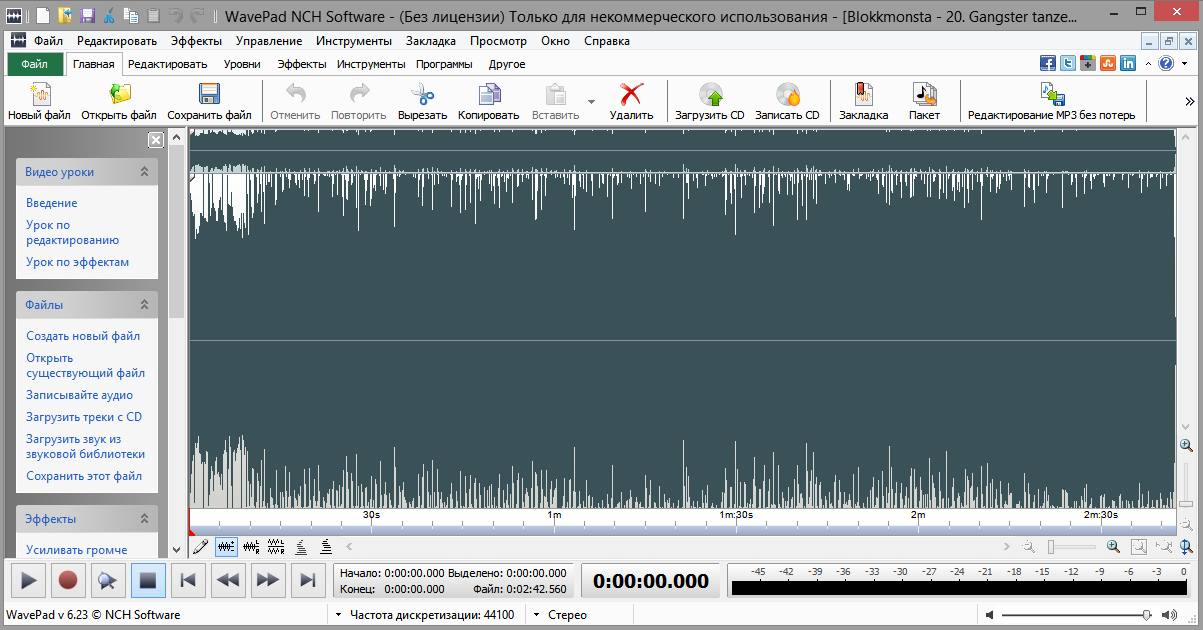The height and width of the screenshot is (630, 1203).
Task: Click the stacked spectrum view icon
Action: point(326,547)
